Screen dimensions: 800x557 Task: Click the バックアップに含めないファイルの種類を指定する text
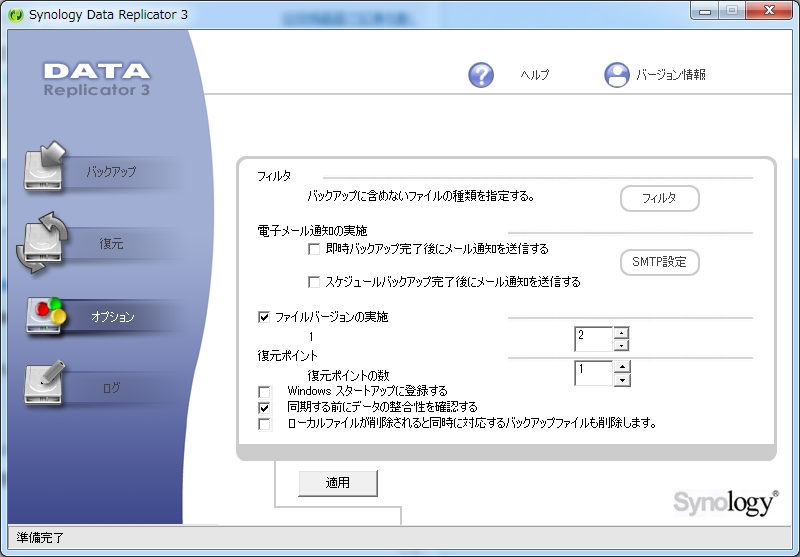pos(421,196)
